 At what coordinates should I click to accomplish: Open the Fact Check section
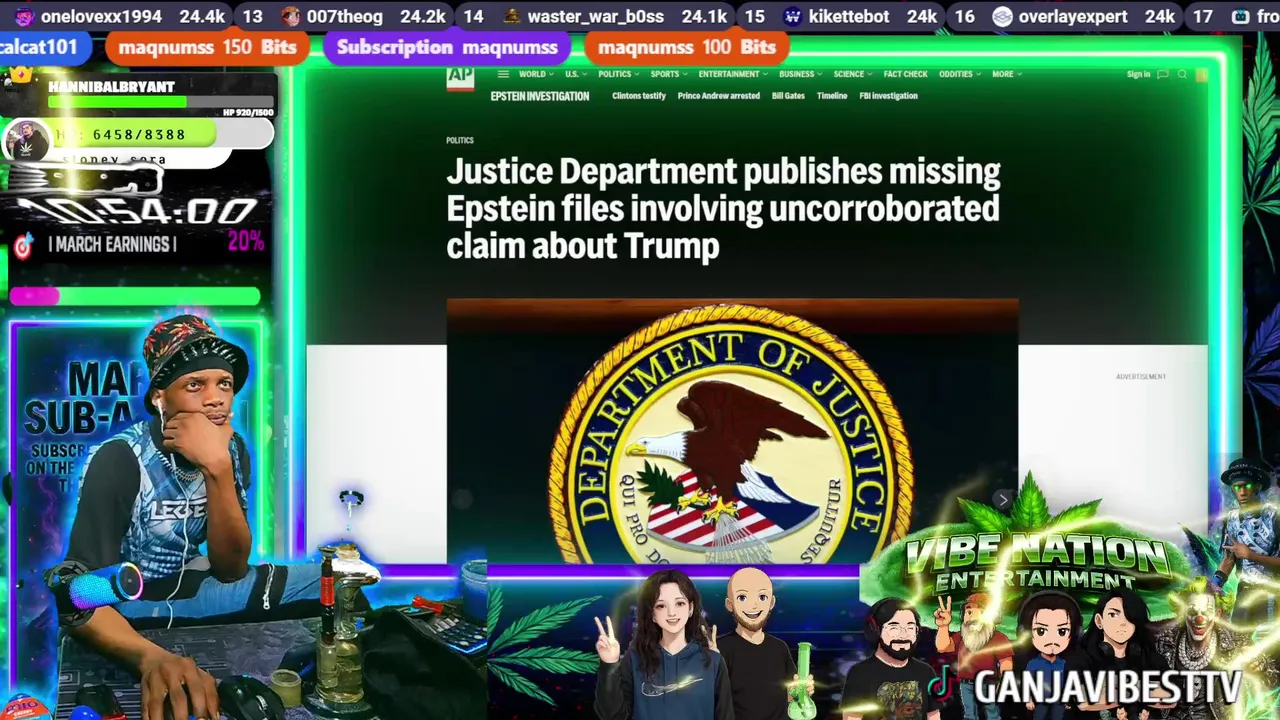905,74
